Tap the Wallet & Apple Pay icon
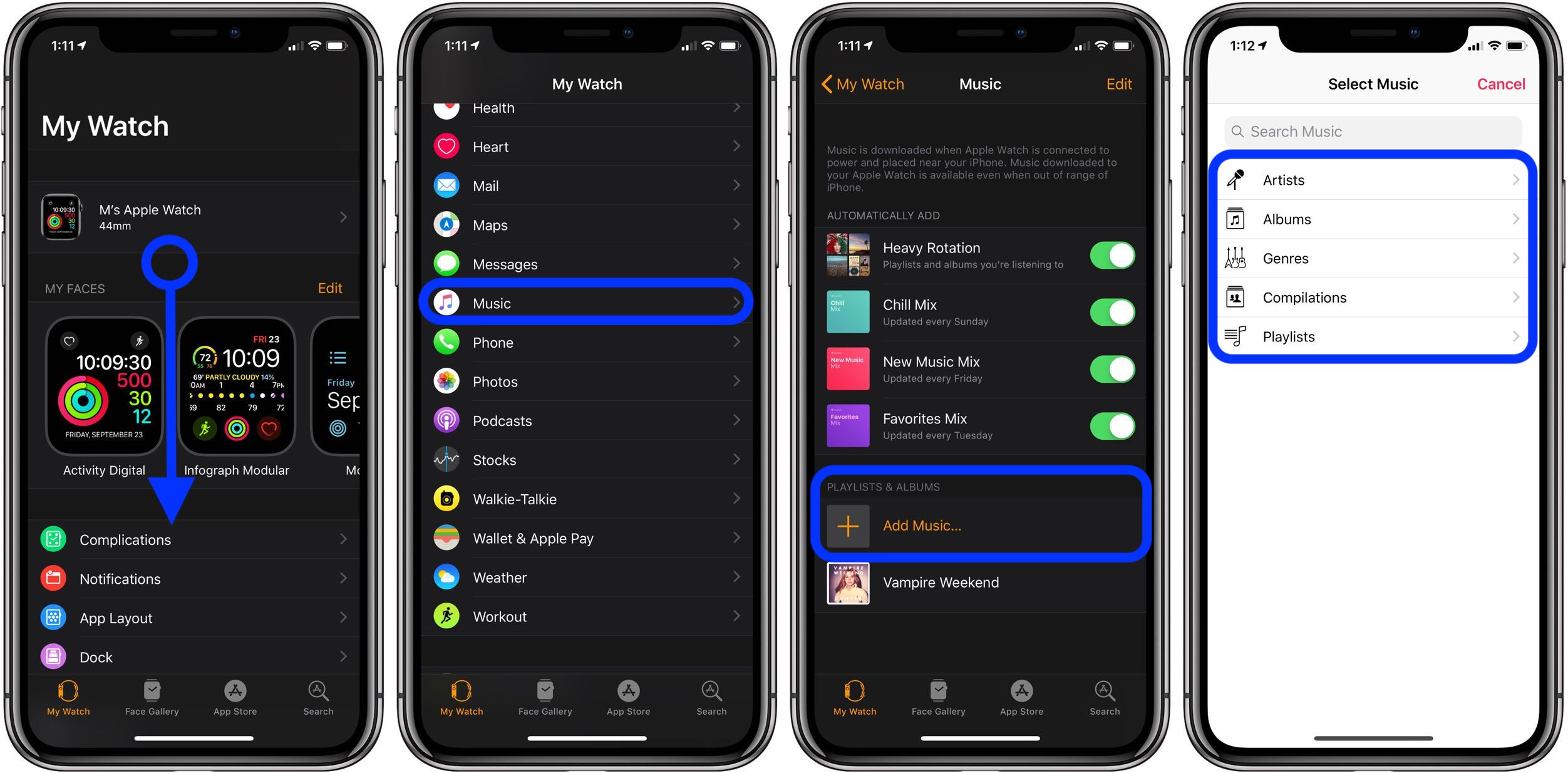Screen dimensions: 1568x773 (x=448, y=540)
